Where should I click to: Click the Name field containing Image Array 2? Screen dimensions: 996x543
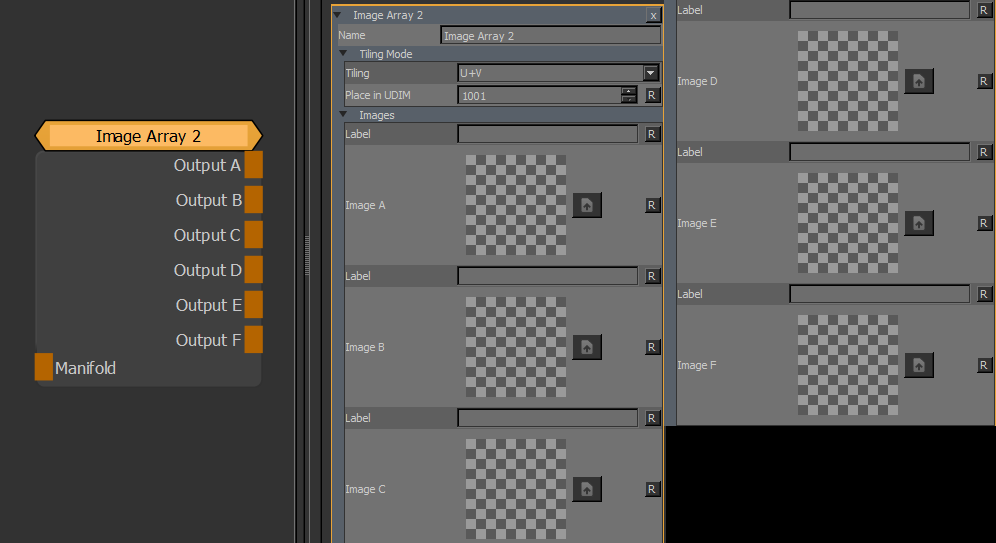click(550, 35)
